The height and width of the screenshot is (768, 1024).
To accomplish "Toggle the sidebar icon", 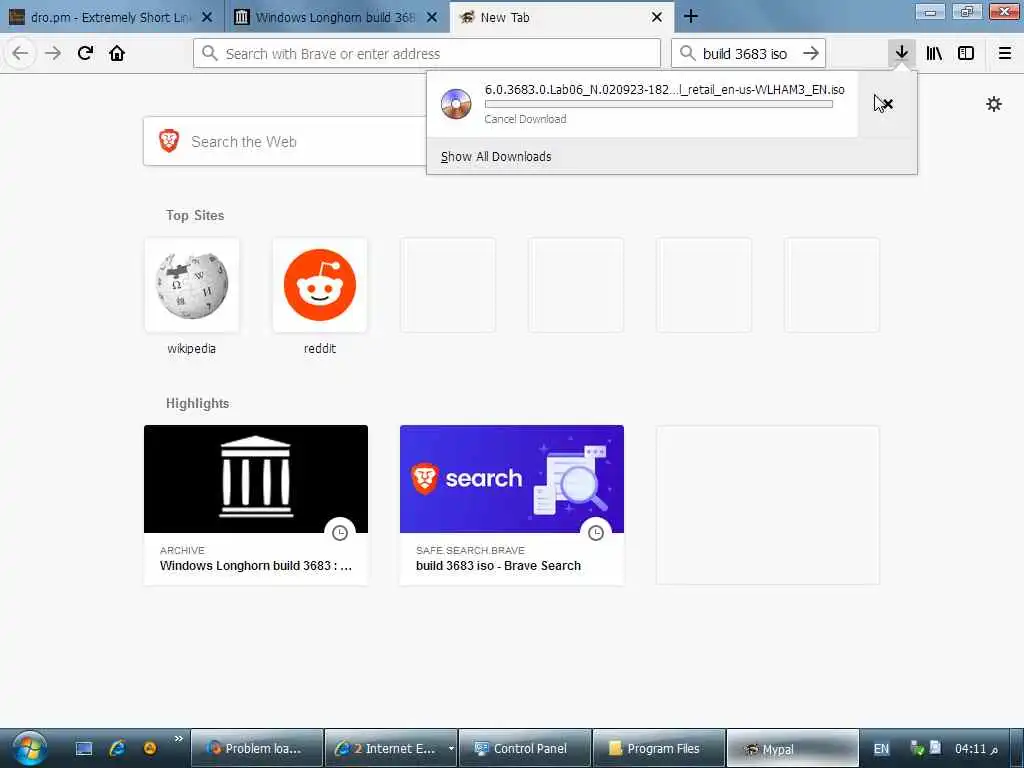I will [x=966, y=53].
